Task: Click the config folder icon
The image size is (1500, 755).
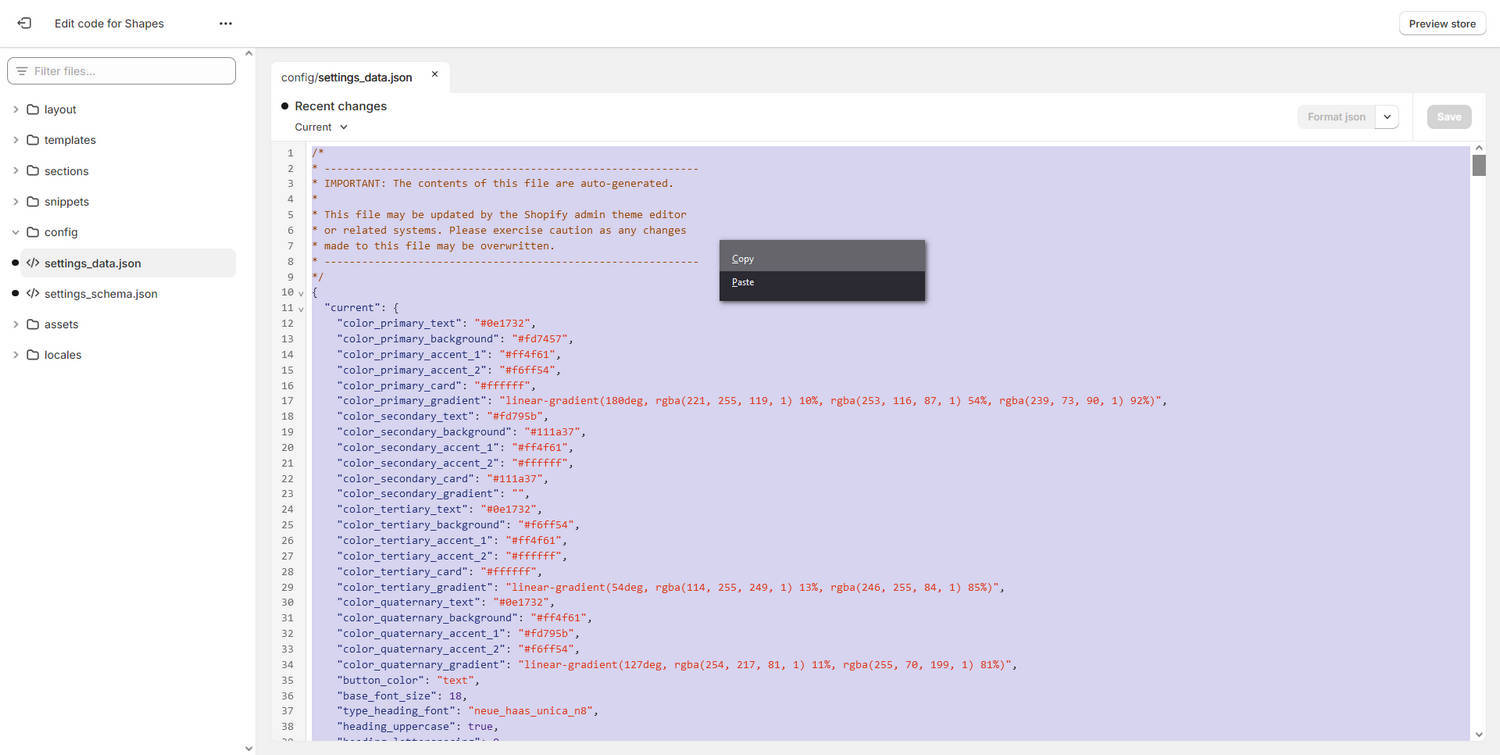Action: pos(33,232)
